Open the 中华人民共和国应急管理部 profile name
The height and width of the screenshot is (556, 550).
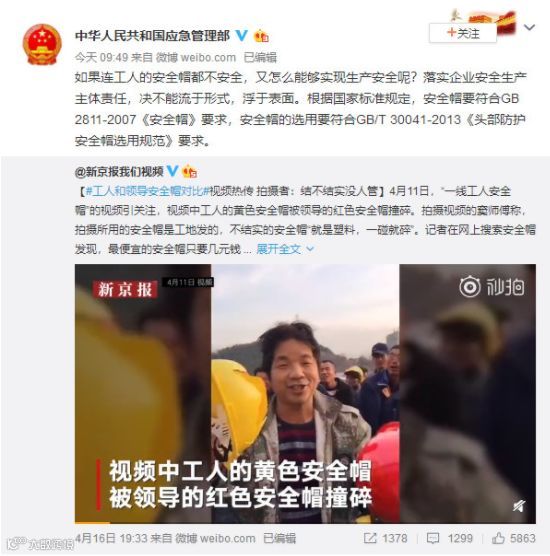pos(152,35)
